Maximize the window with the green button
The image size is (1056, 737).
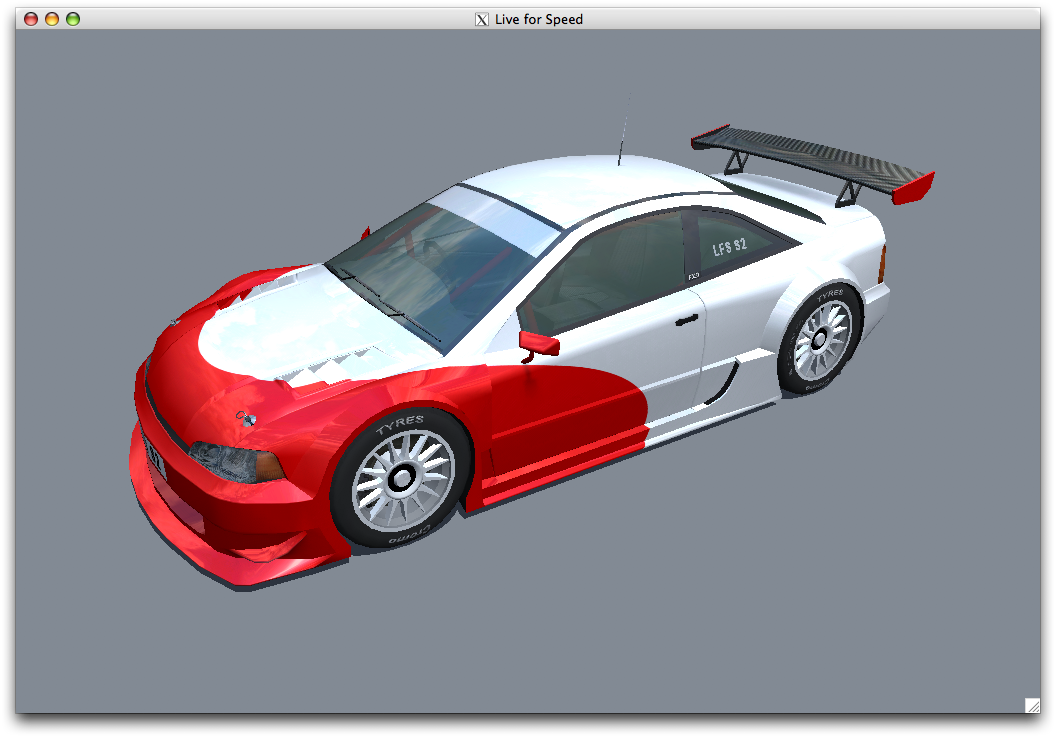[x=73, y=19]
